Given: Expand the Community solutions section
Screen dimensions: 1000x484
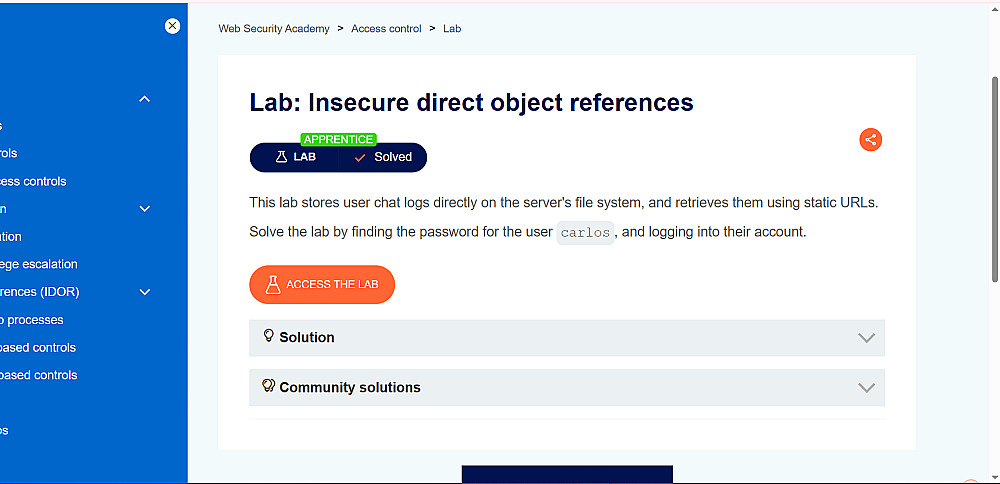Looking at the screenshot, I should 567,388.
